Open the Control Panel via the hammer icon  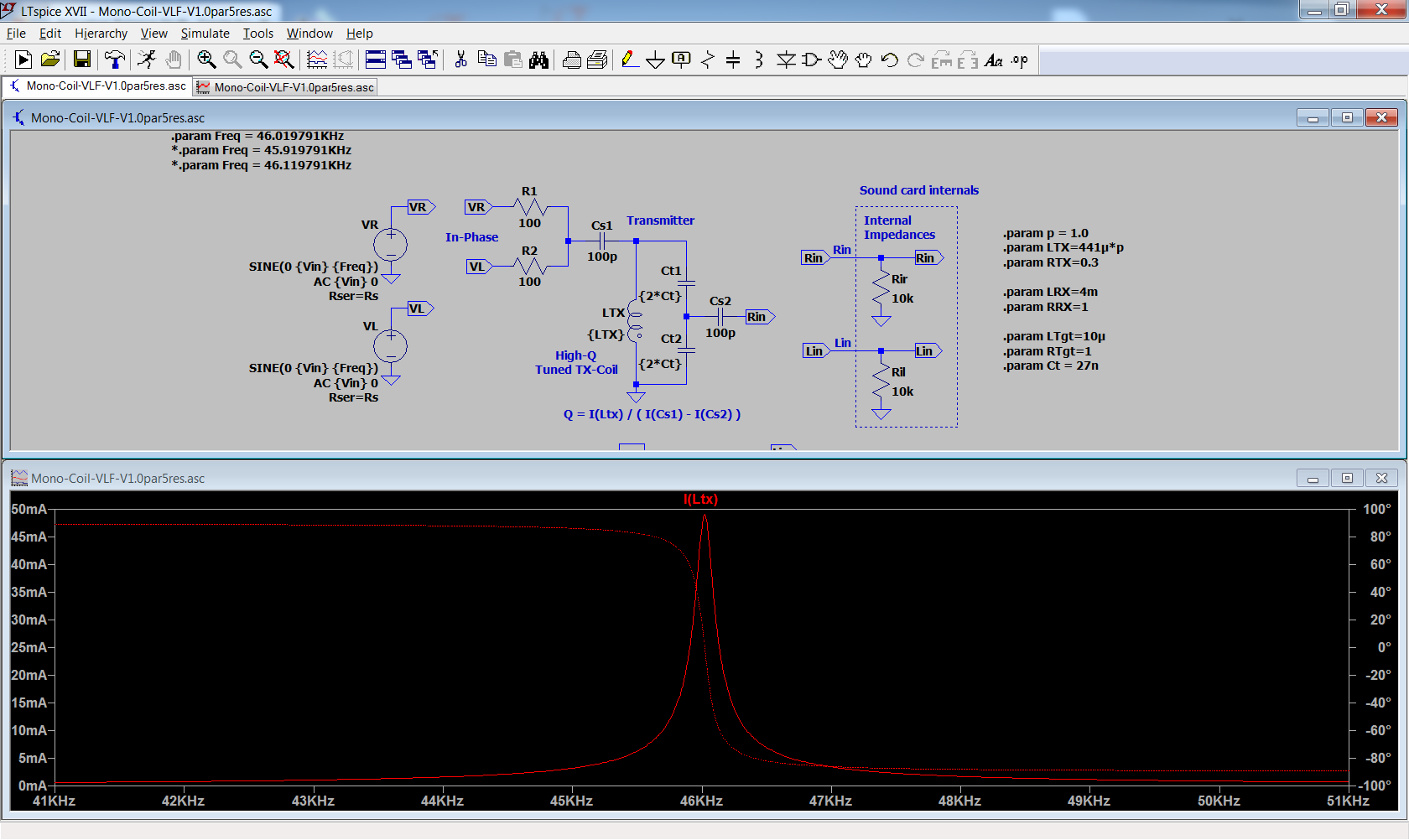pyautogui.click(x=115, y=60)
